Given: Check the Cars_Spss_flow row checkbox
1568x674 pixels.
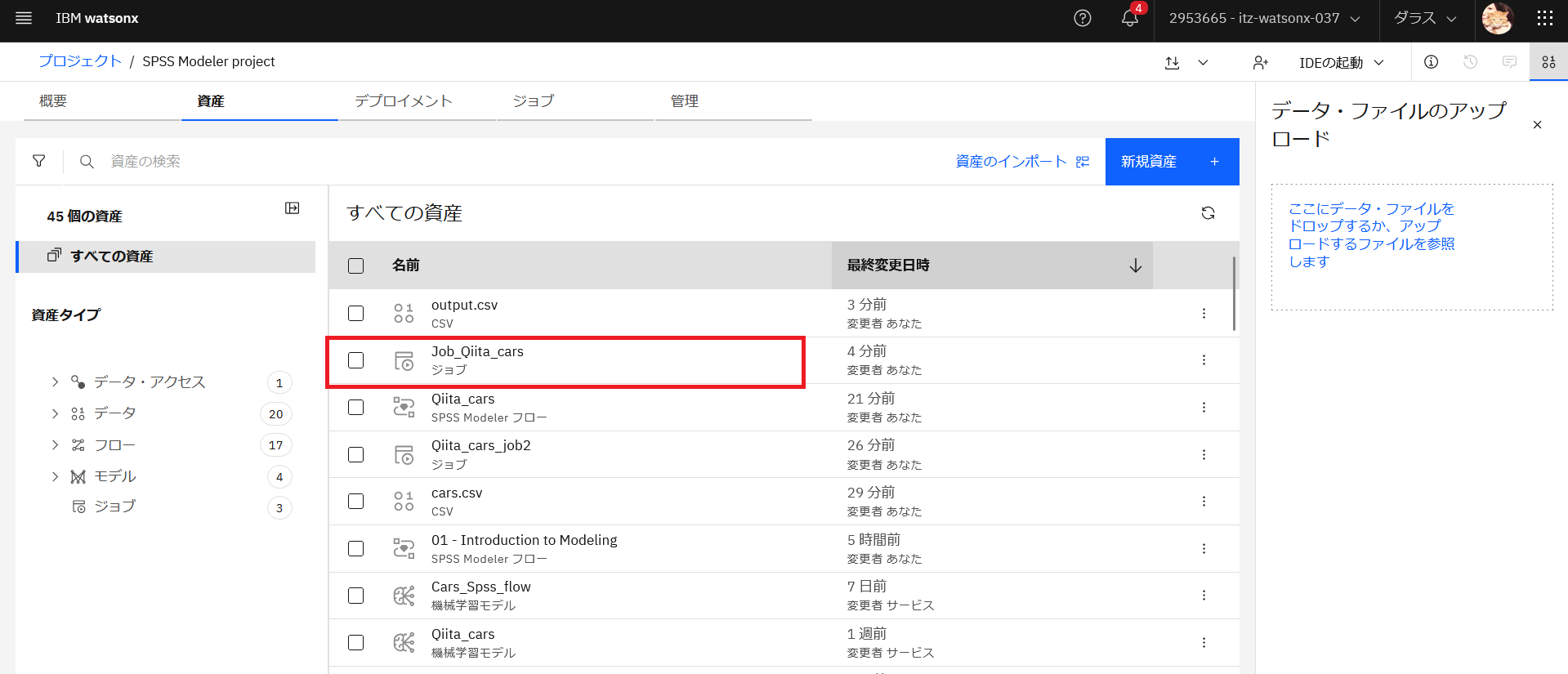Looking at the screenshot, I should click(x=355, y=596).
